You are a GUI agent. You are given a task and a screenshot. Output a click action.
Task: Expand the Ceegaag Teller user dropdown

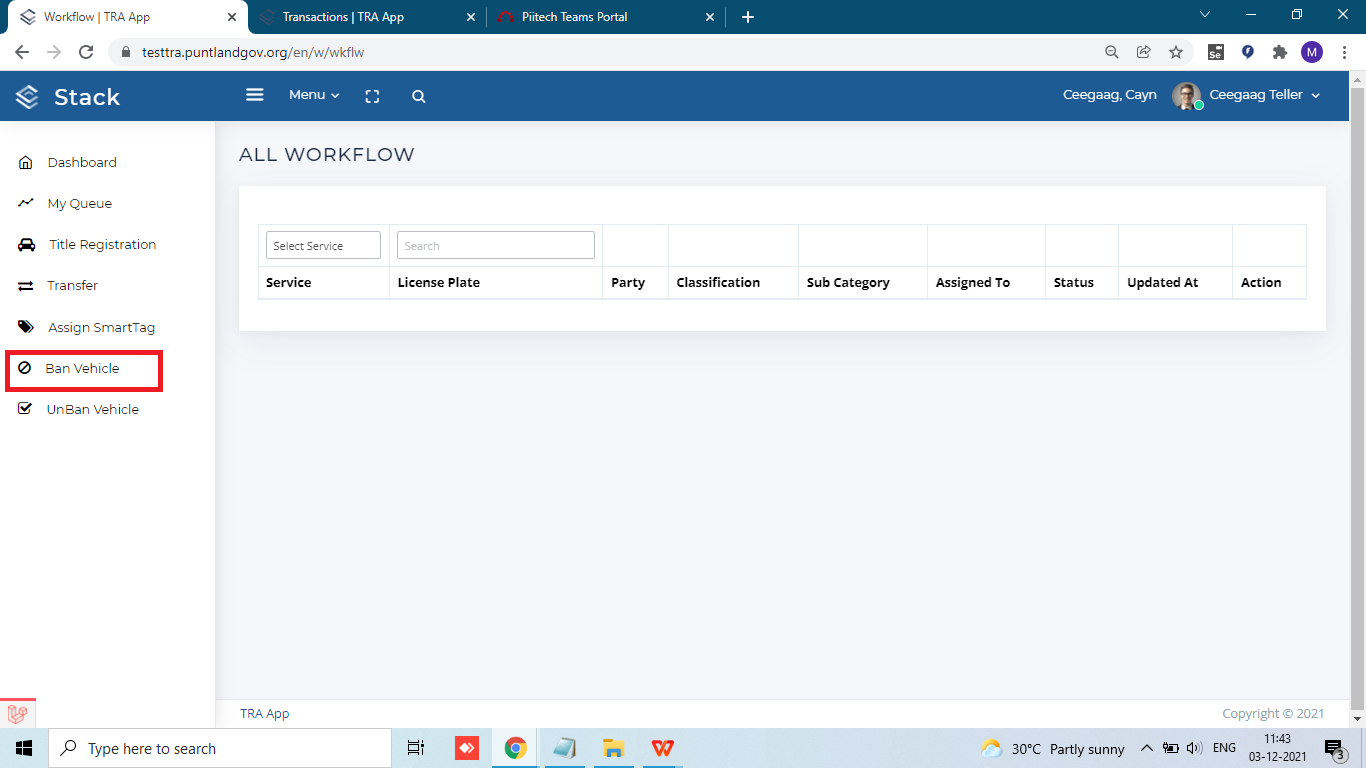[x=1265, y=95]
